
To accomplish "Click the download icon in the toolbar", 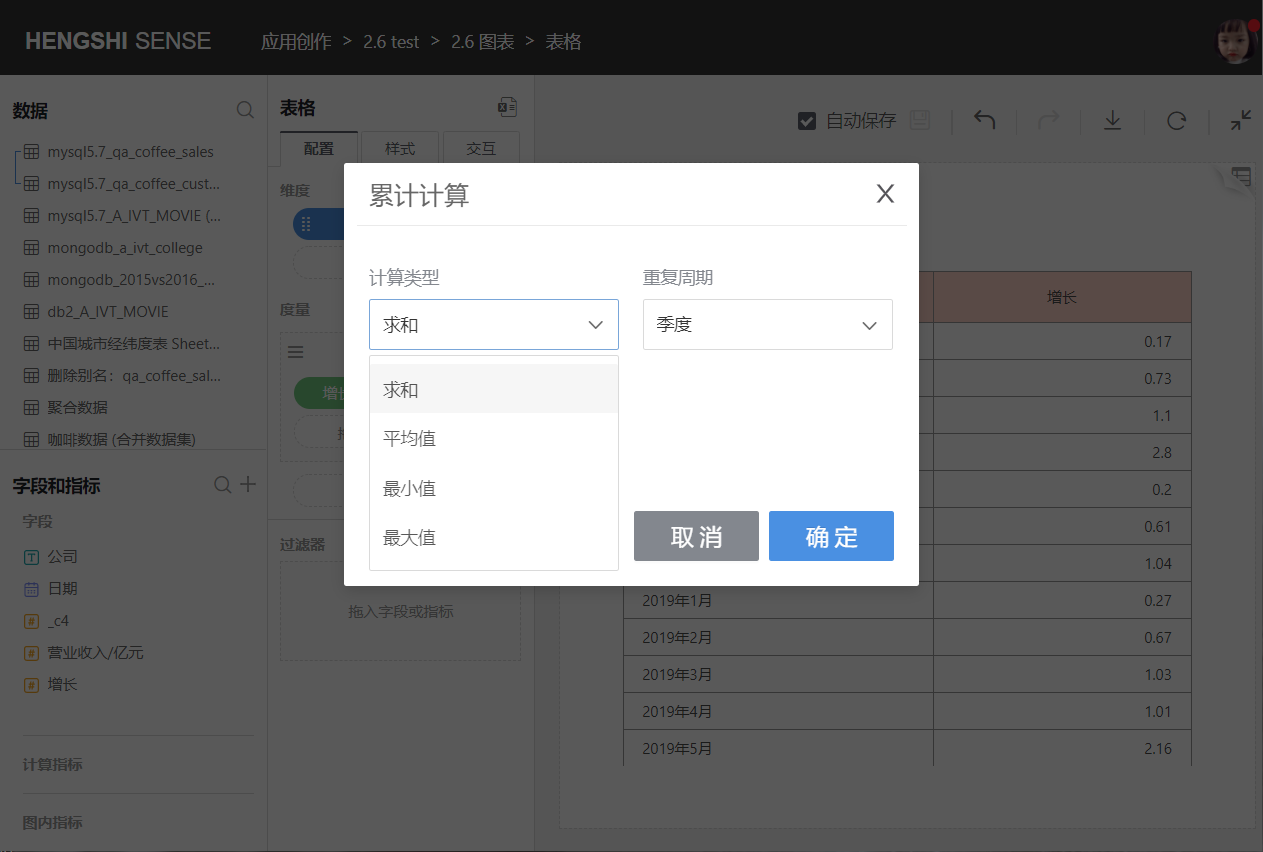I will click(x=1112, y=121).
